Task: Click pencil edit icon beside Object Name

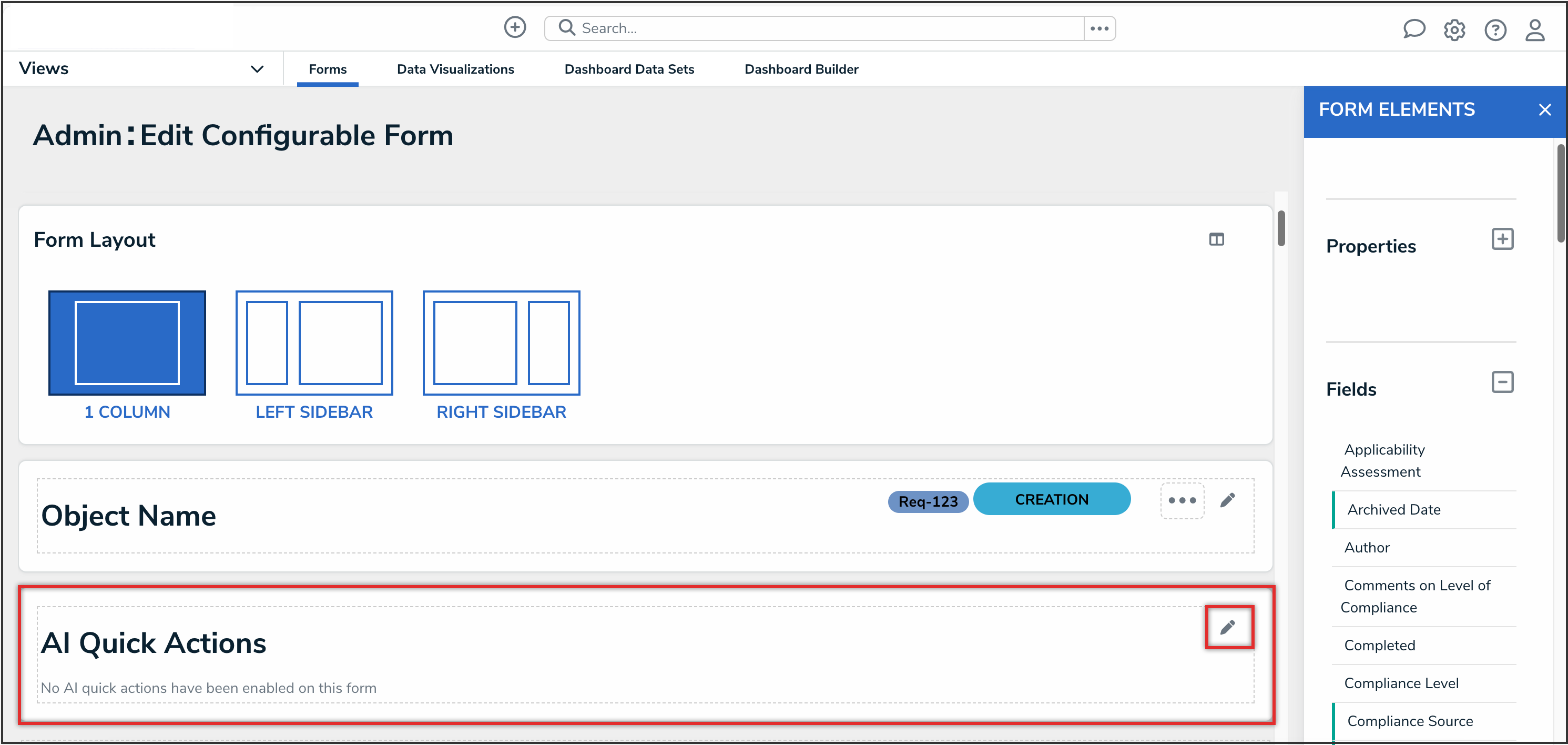Action: click(x=1228, y=500)
